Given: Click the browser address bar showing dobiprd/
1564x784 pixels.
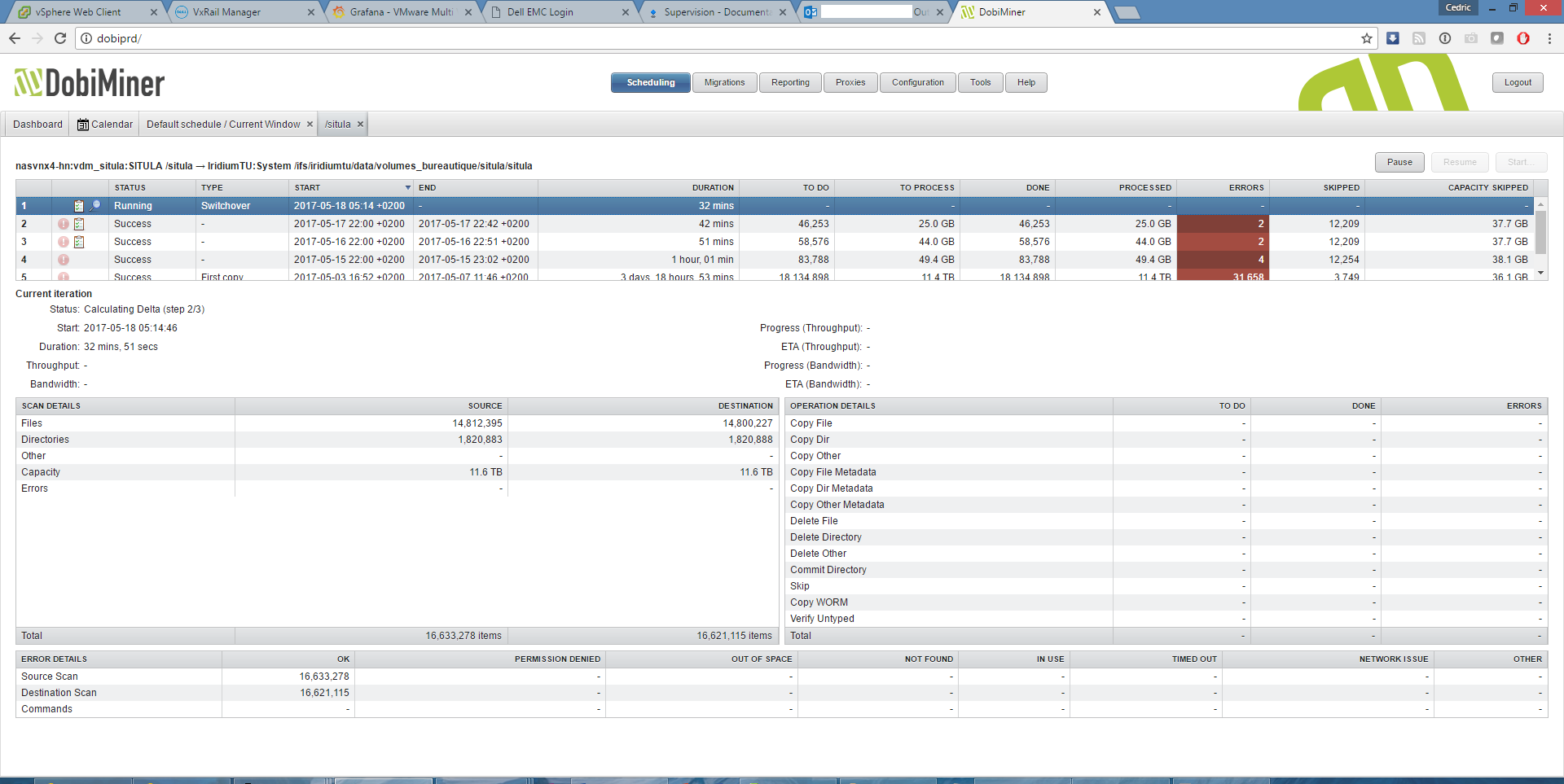Looking at the screenshot, I should tap(717, 38).
